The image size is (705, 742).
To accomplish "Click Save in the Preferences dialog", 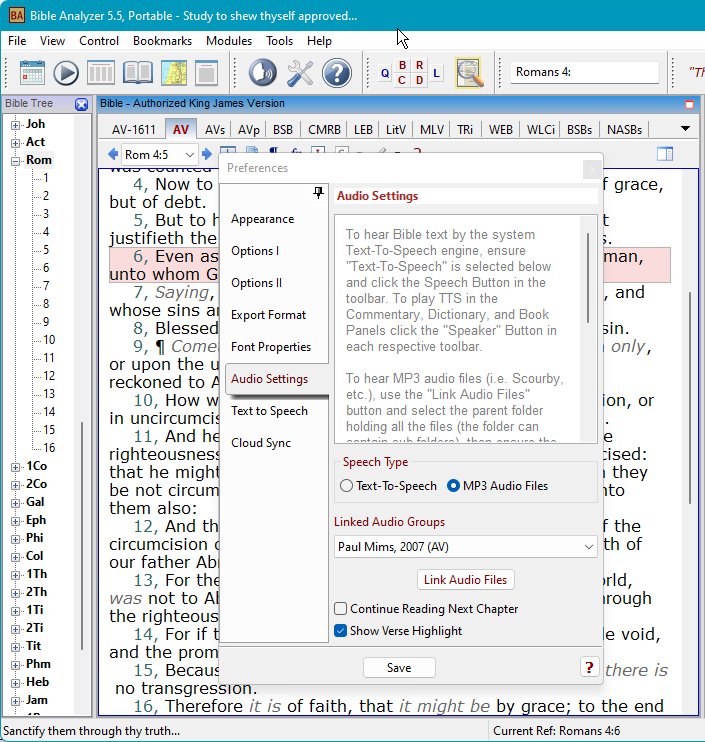I will 398,668.
